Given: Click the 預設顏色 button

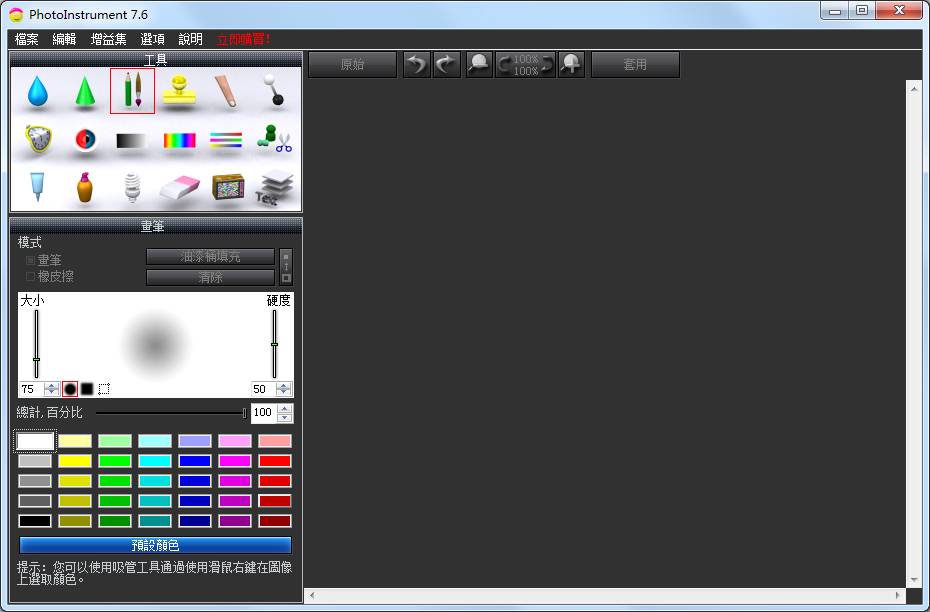Looking at the screenshot, I should tap(155, 545).
